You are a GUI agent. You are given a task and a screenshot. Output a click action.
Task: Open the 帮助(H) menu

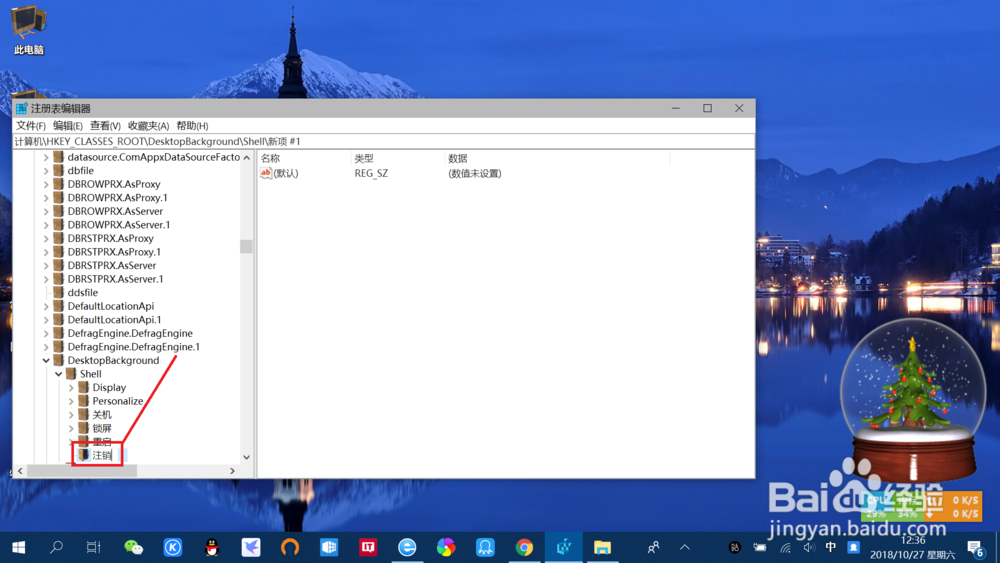(x=193, y=126)
